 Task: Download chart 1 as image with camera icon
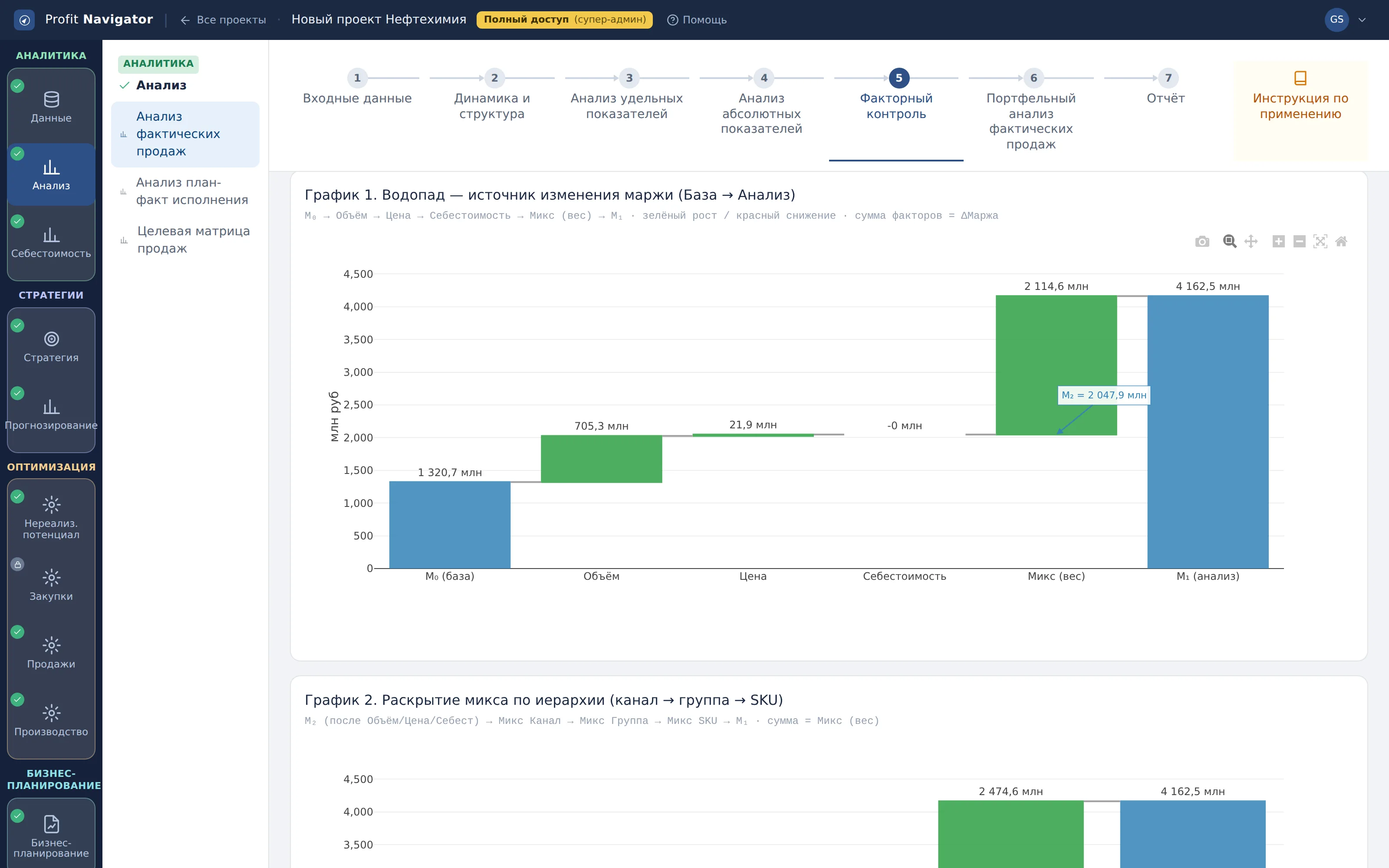click(x=1202, y=242)
